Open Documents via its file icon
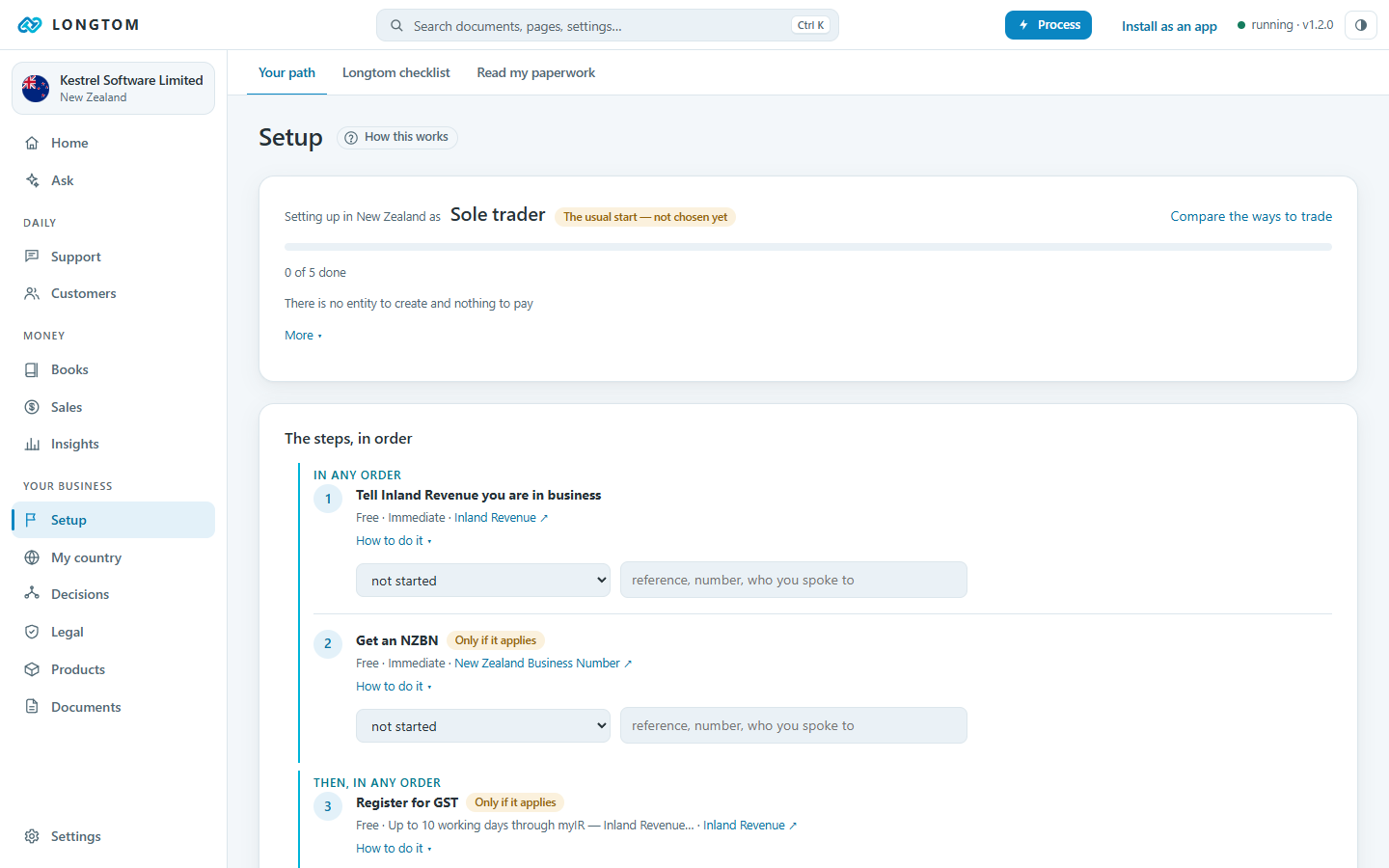The width and height of the screenshot is (1389, 868). [x=32, y=707]
